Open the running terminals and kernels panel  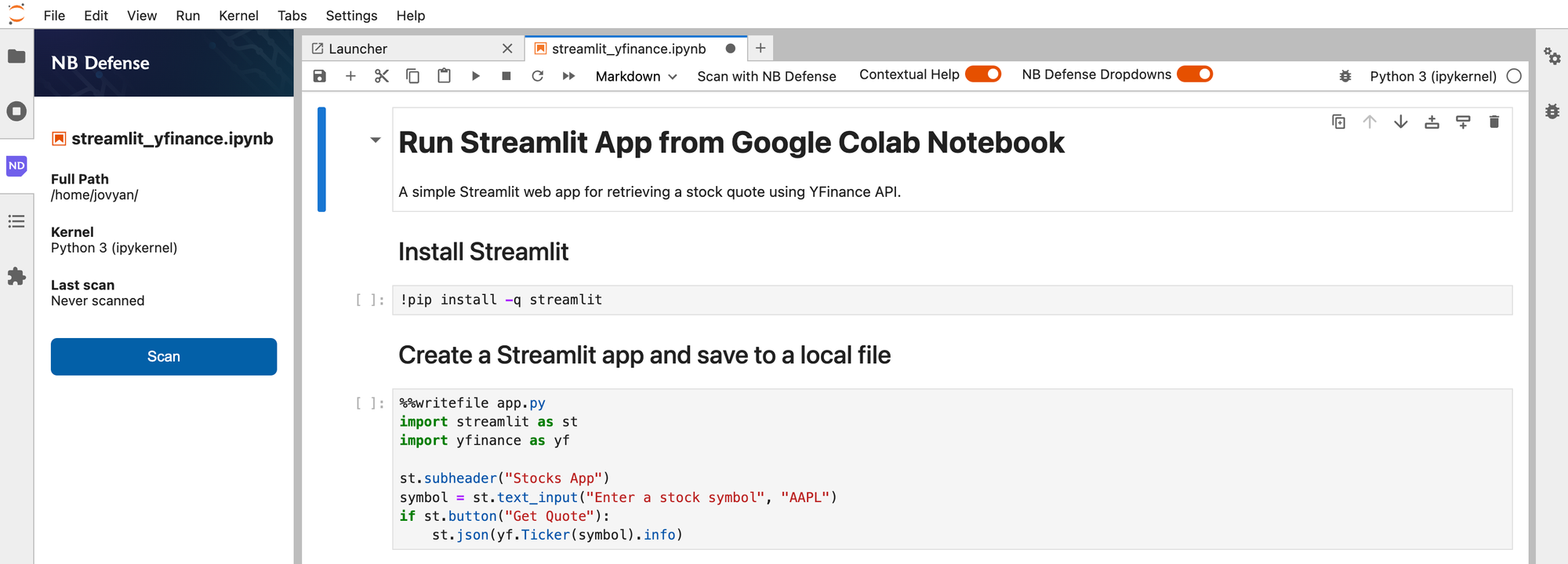point(16,111)
